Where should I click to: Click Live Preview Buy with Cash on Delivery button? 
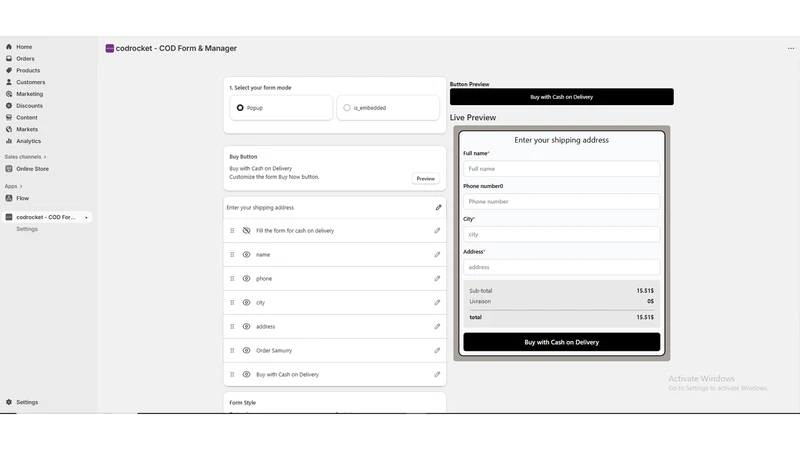[561, 342]
